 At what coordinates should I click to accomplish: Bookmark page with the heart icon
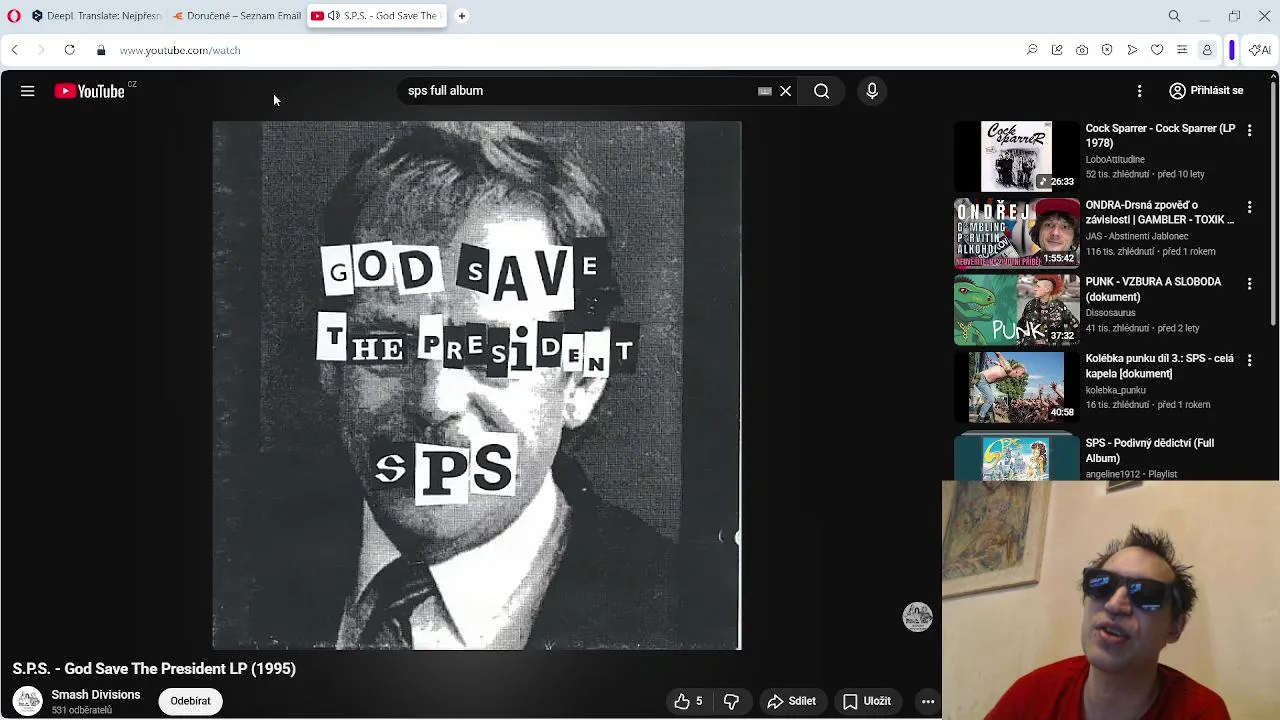(1157, 50)
